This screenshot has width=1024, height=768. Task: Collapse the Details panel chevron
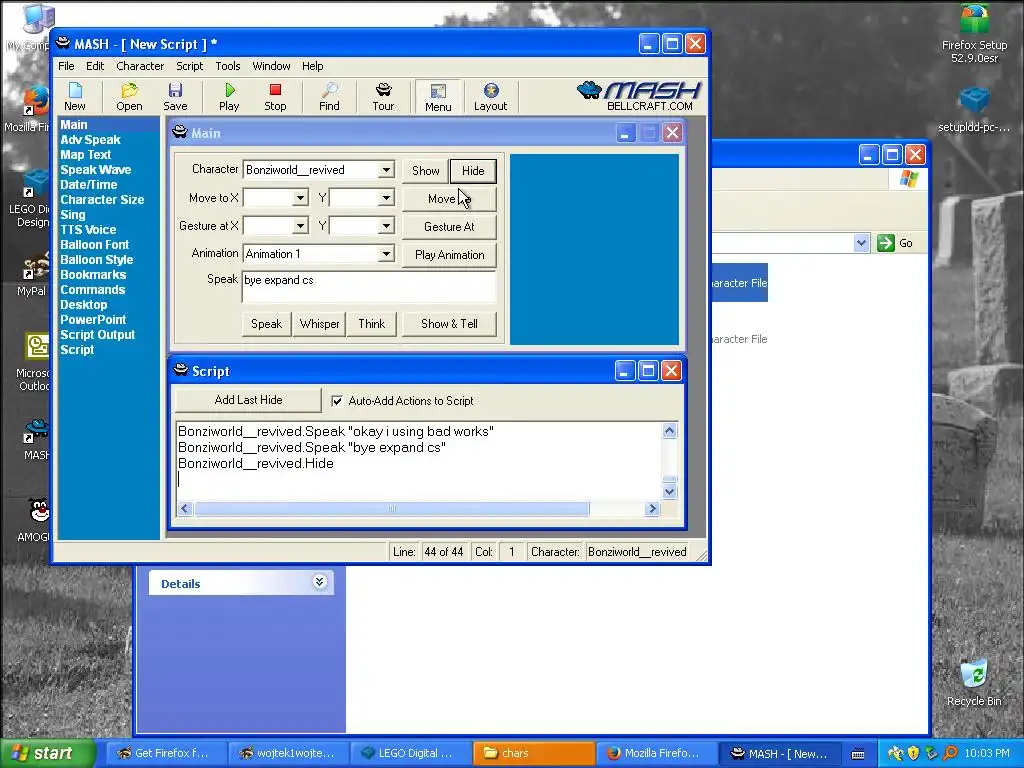319,582
